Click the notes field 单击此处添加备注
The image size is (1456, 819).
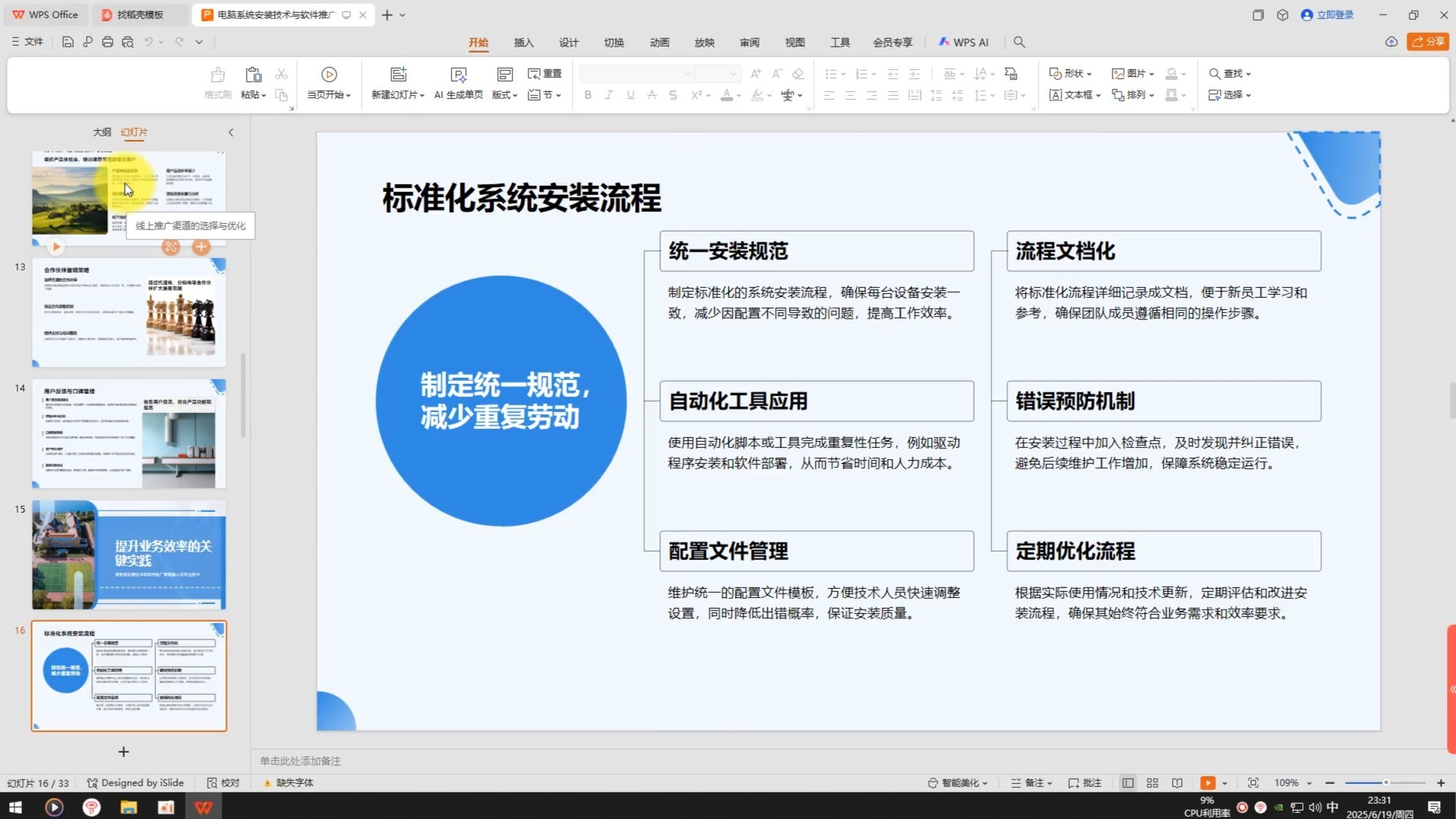[x=300, y=761]
